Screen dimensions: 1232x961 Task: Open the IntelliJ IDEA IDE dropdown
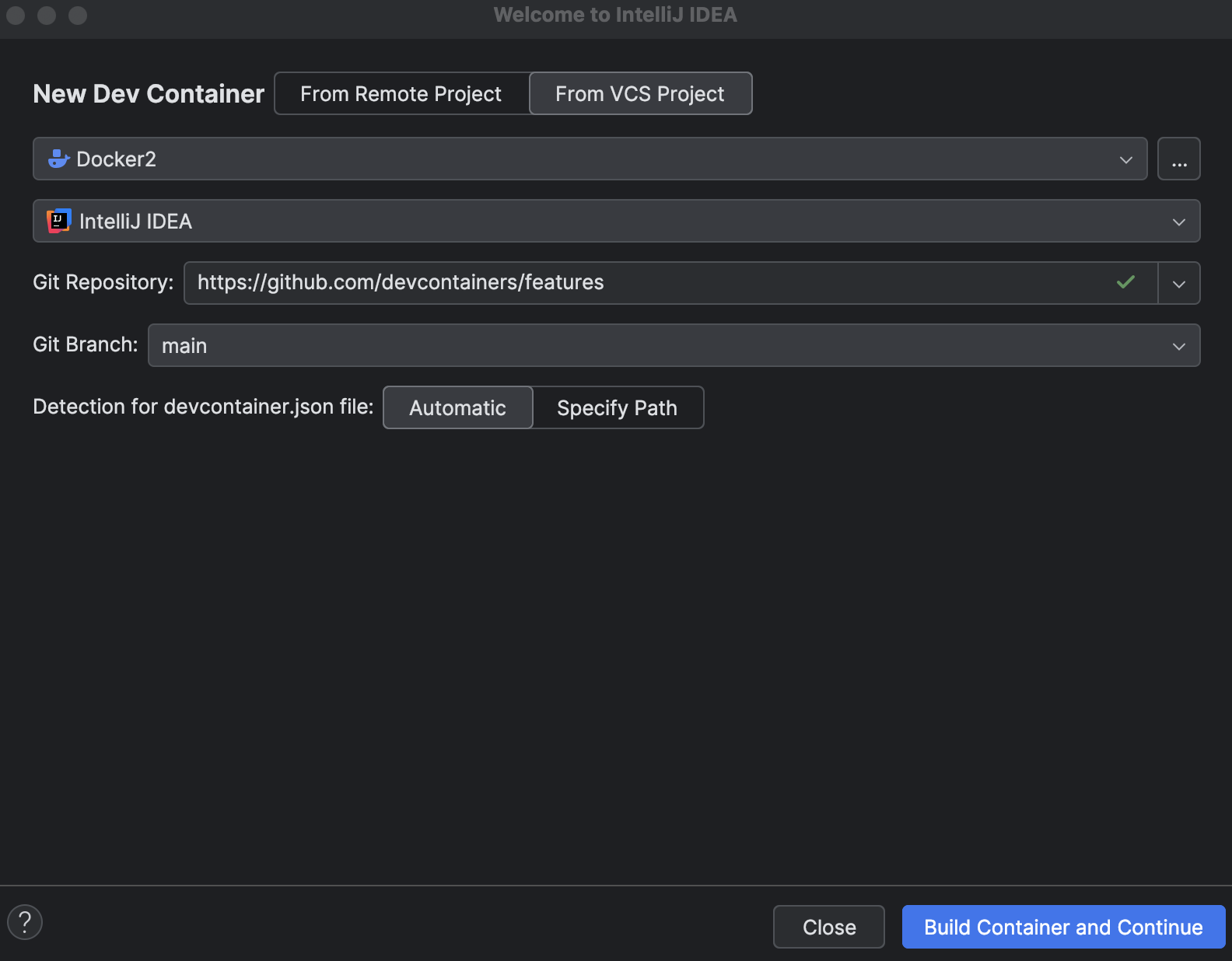[1178, 222]
